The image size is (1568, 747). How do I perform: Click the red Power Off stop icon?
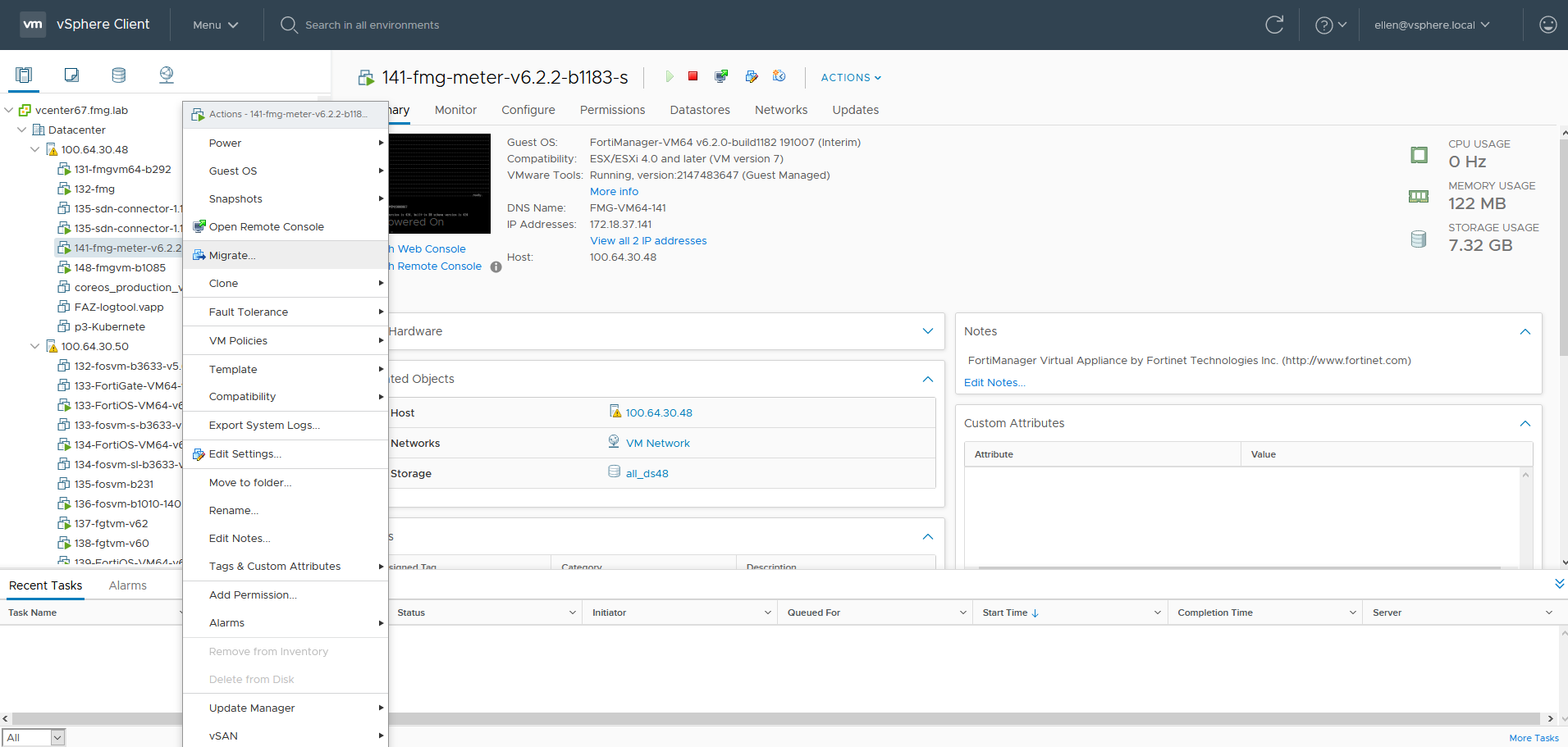(693, 76)
